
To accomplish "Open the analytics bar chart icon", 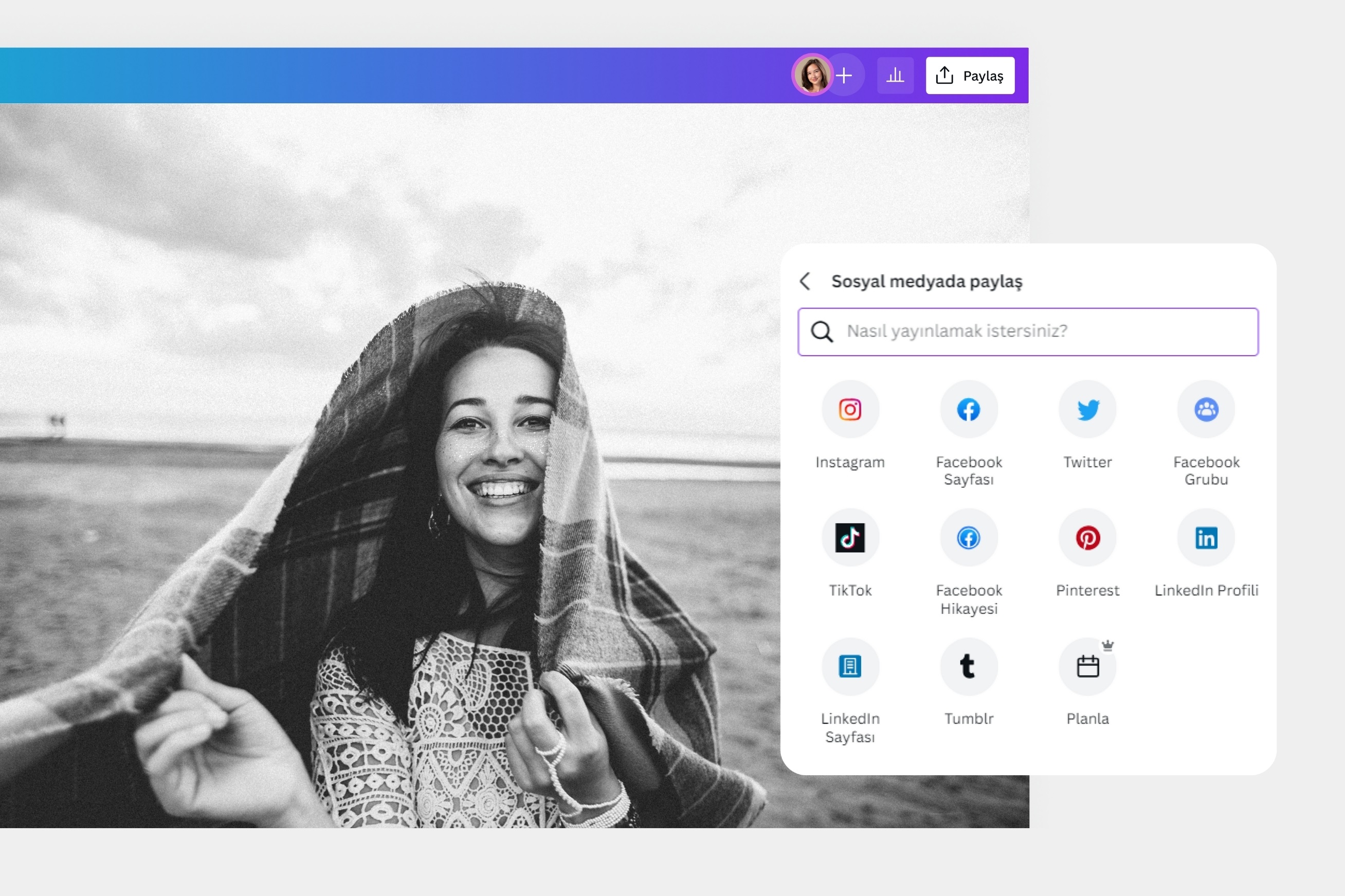I will coord(895,76).
